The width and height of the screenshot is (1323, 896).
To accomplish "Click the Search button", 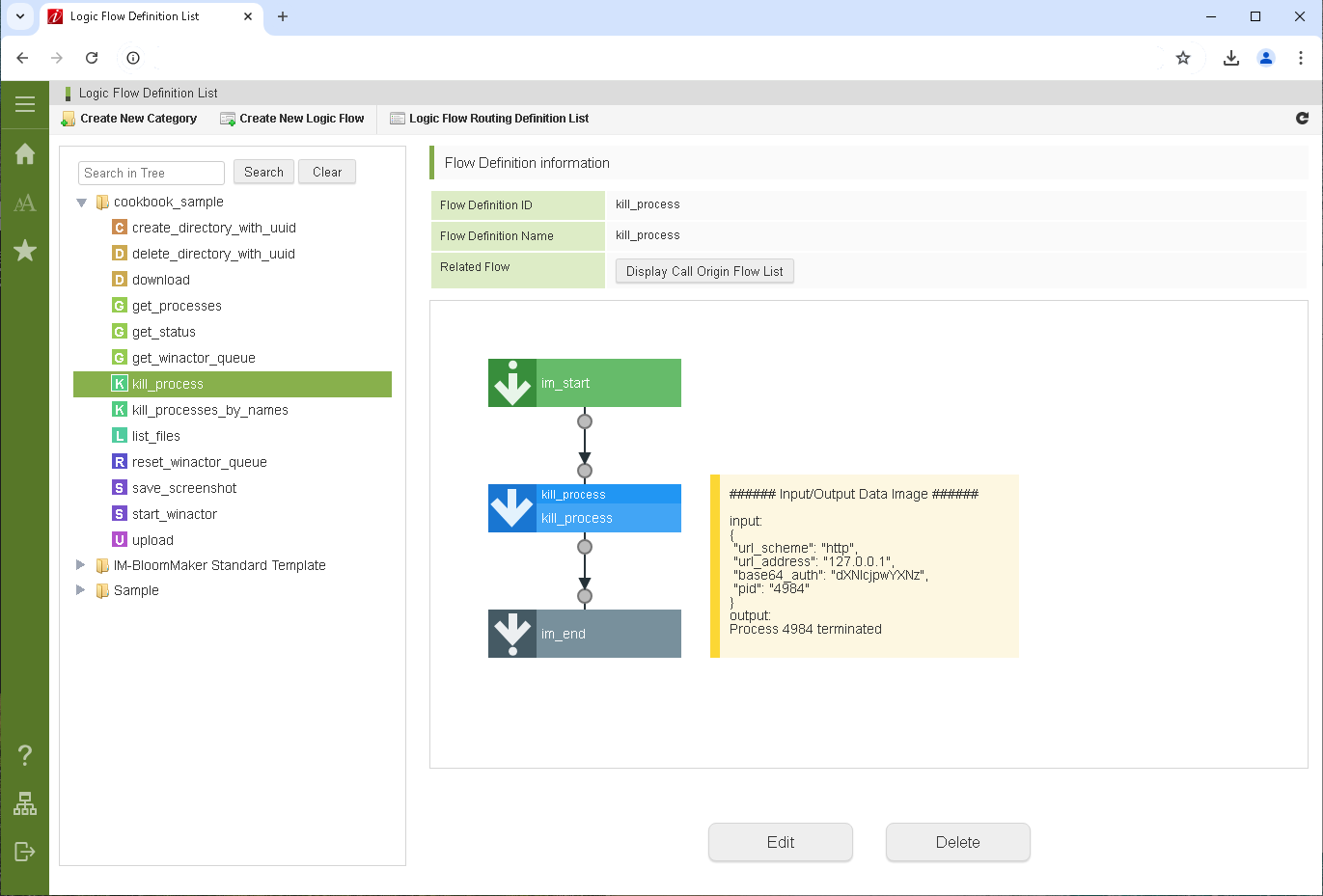I will click(263, 172).
